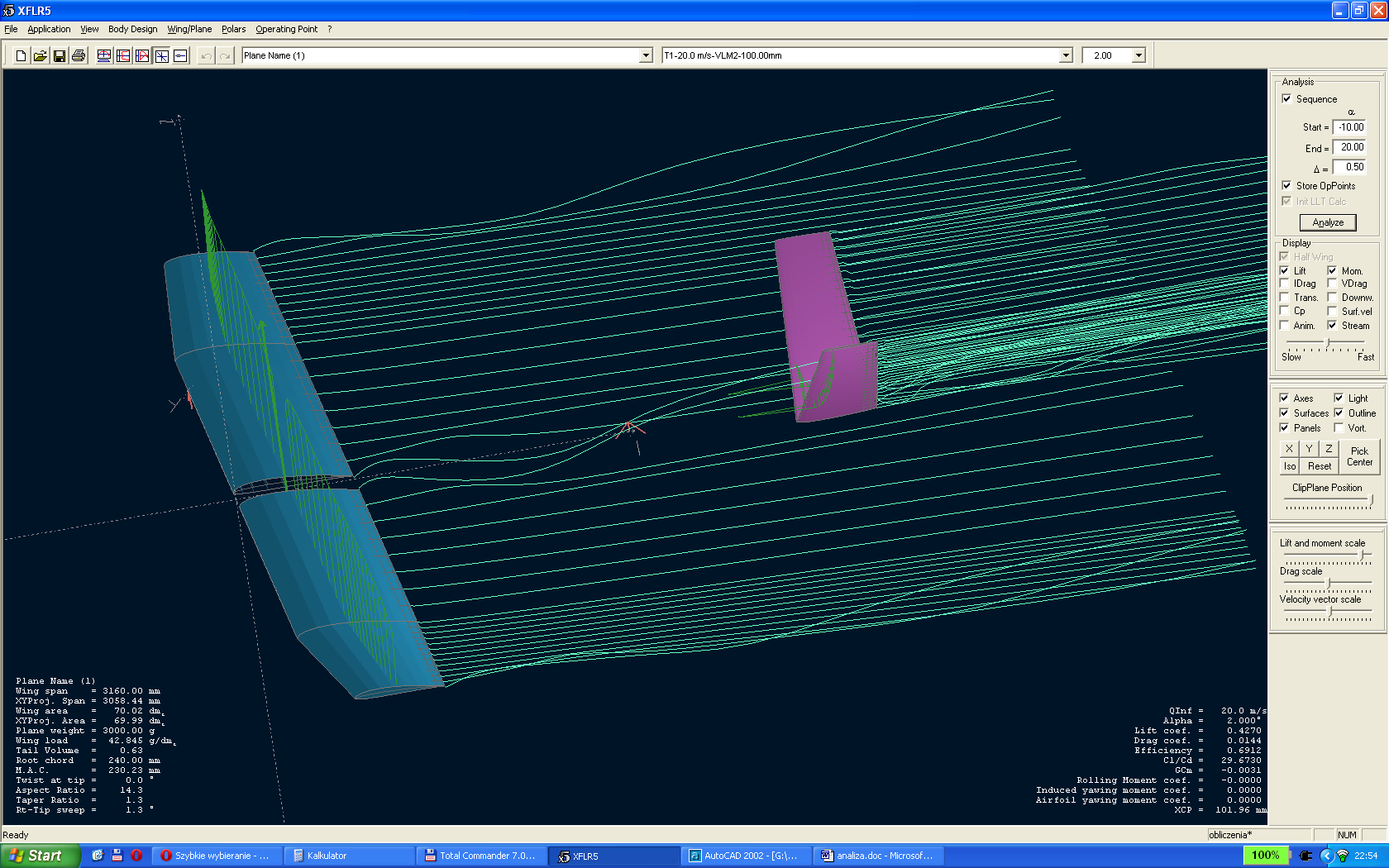Enable the Trans. display checkbox
The image size is (1389, 868).
click(1284, 298)
